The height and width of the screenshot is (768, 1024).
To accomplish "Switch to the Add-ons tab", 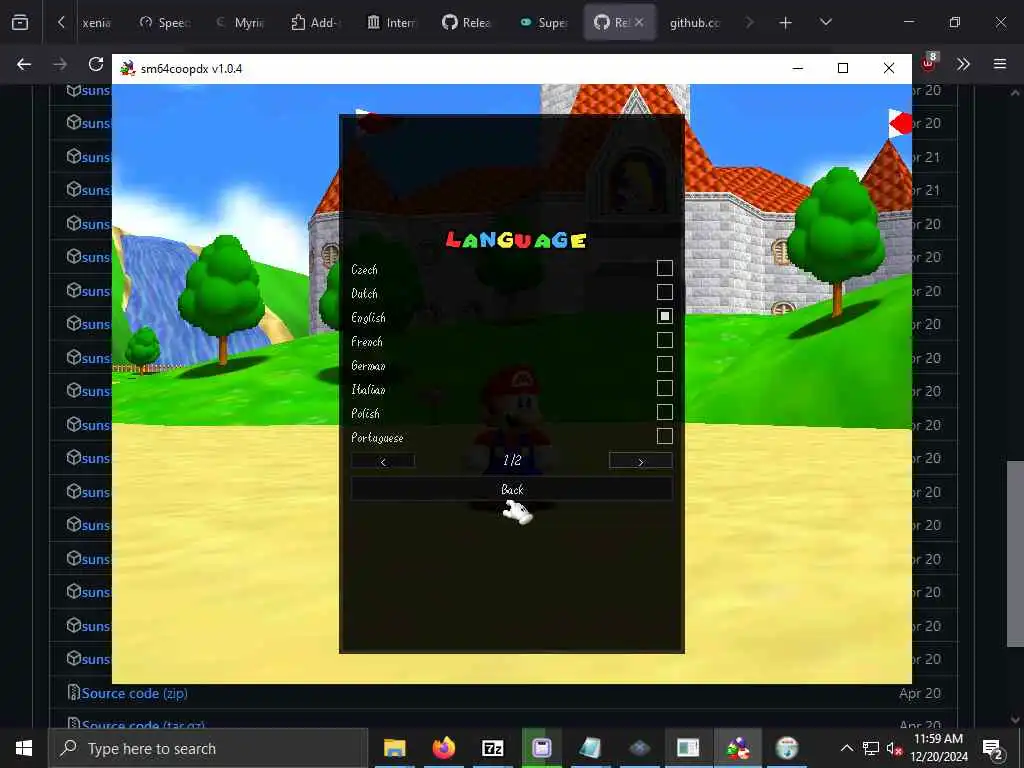I will [316, 23].
